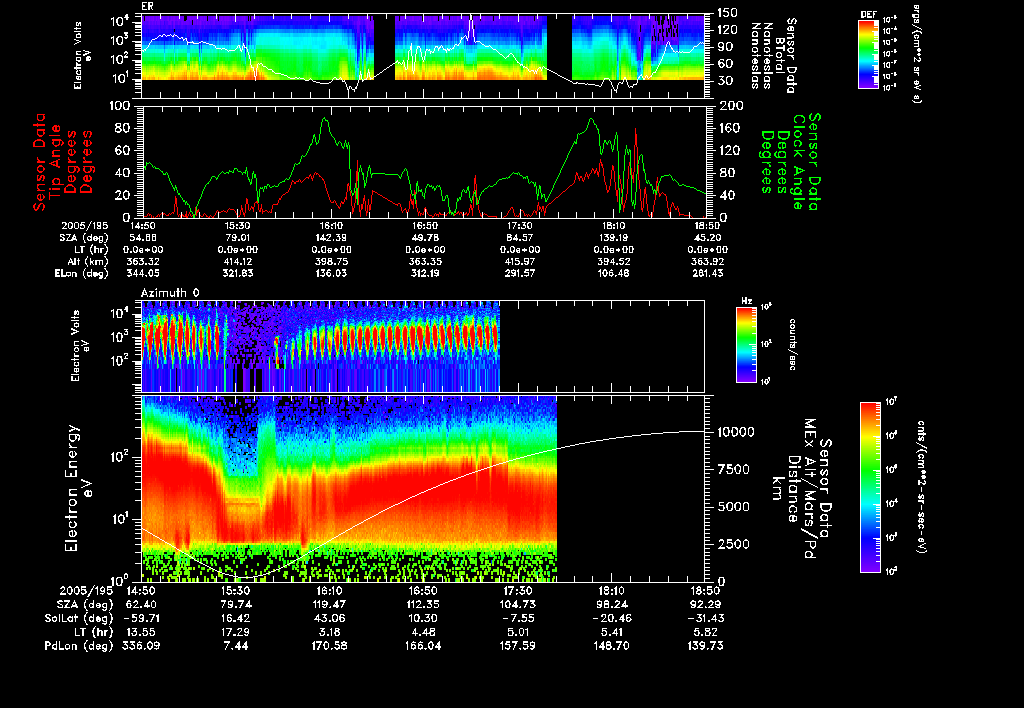Click ELon value 344.05
Image resolution: width=1024 pixels, height=708 pixels.
coord(143,273)
